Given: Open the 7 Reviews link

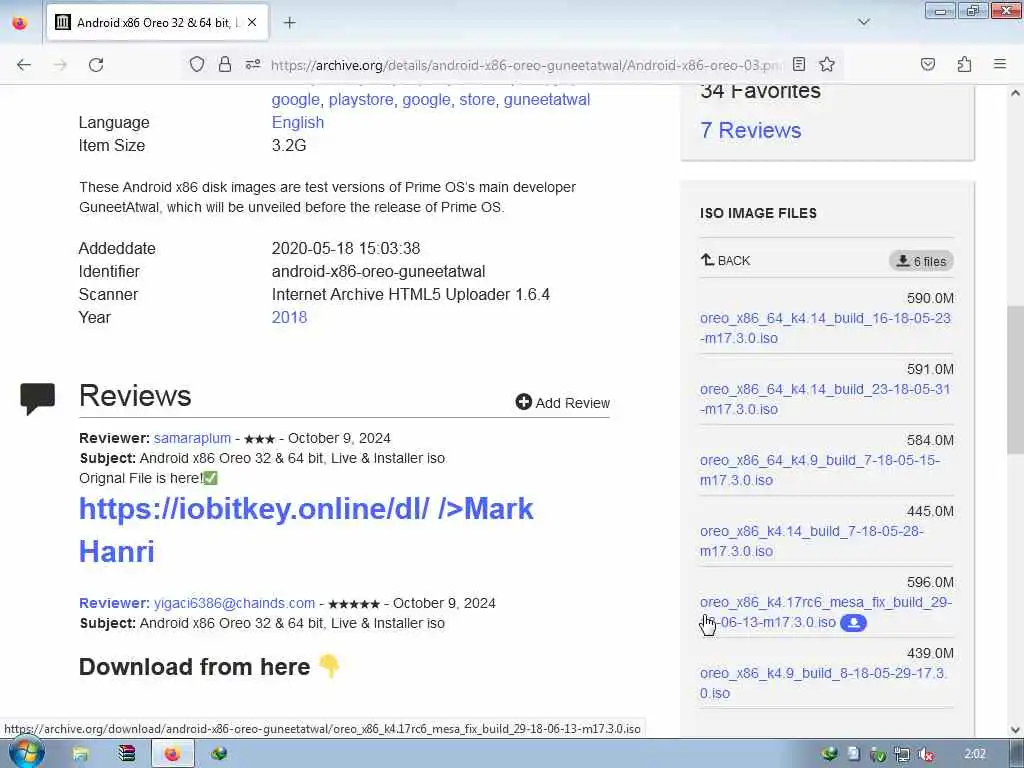Looking at the screenshot, I should (750, 130).
